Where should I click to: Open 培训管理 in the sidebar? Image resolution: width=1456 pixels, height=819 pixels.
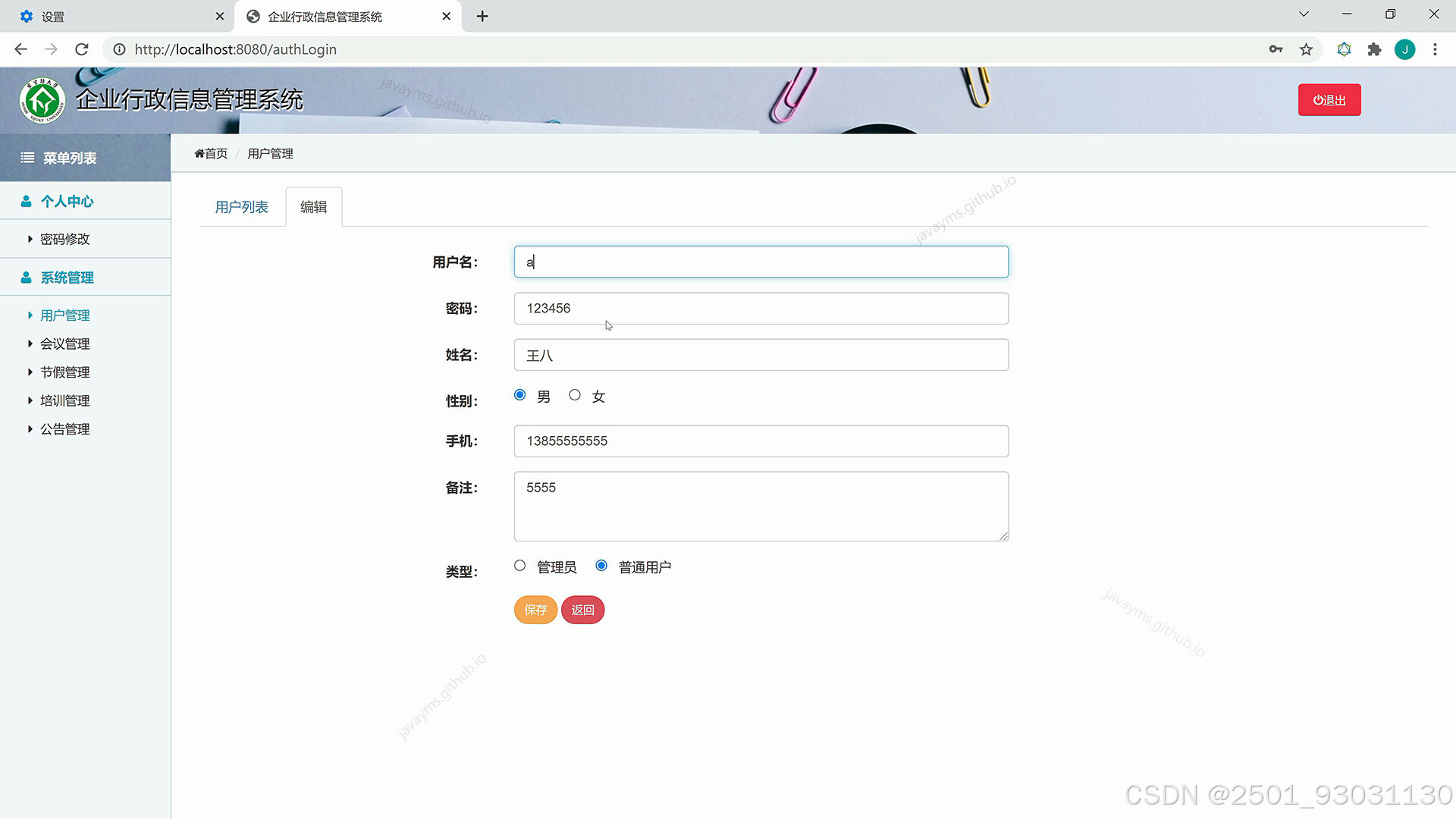click(x=64, y=400)
